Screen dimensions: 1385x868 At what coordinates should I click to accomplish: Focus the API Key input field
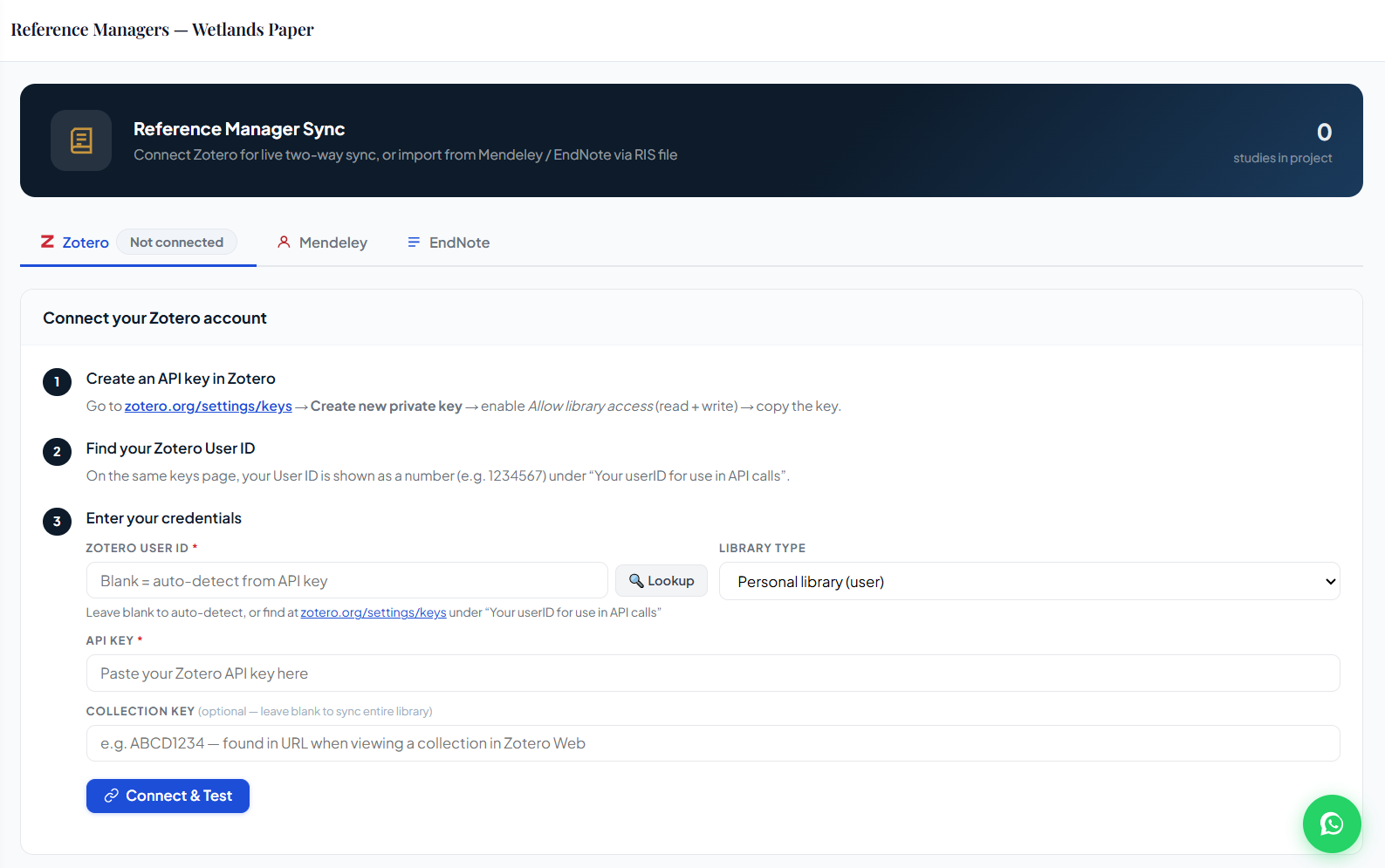(713, 673)
